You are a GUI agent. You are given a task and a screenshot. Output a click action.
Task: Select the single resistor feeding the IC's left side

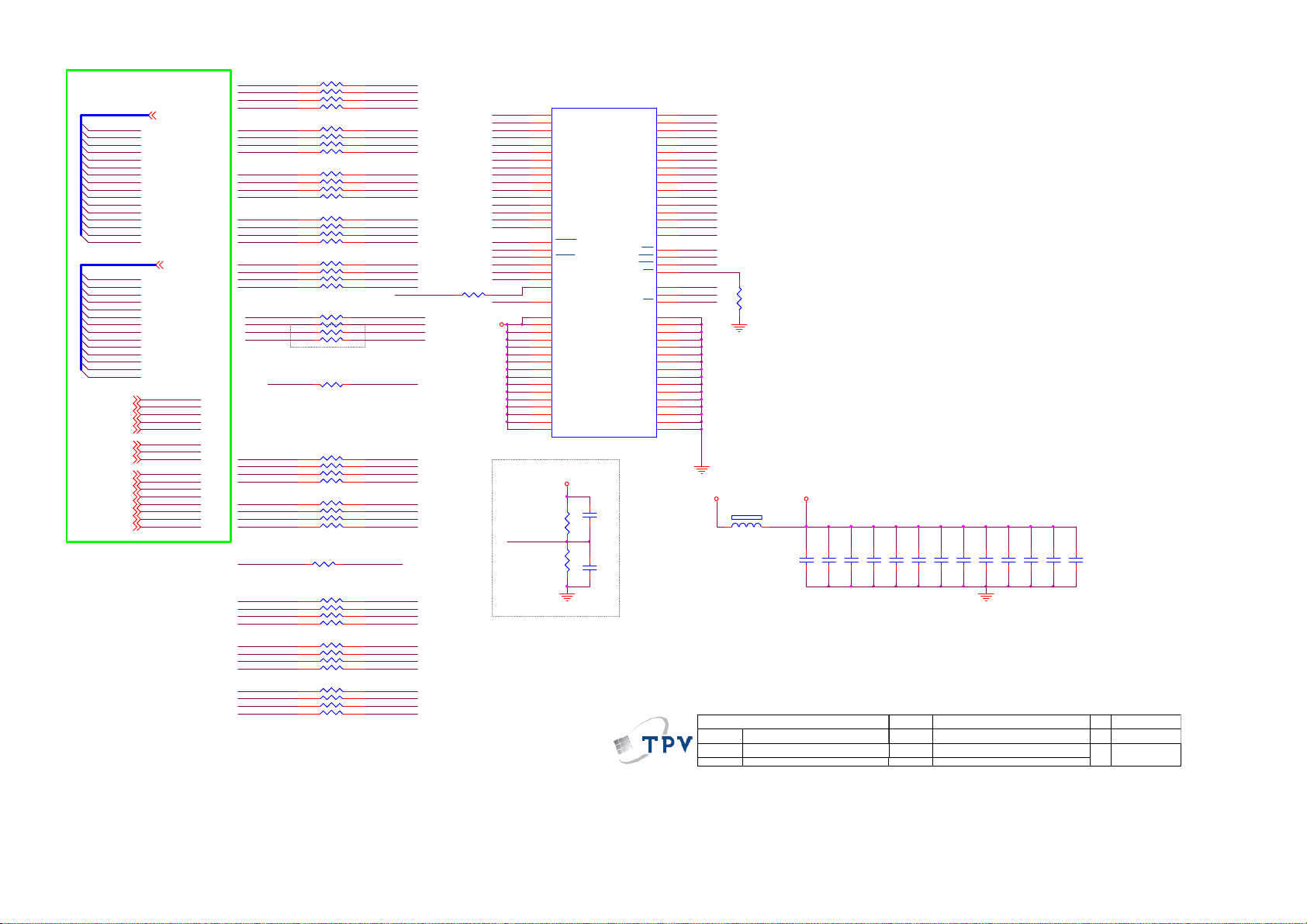pos(473,295)
